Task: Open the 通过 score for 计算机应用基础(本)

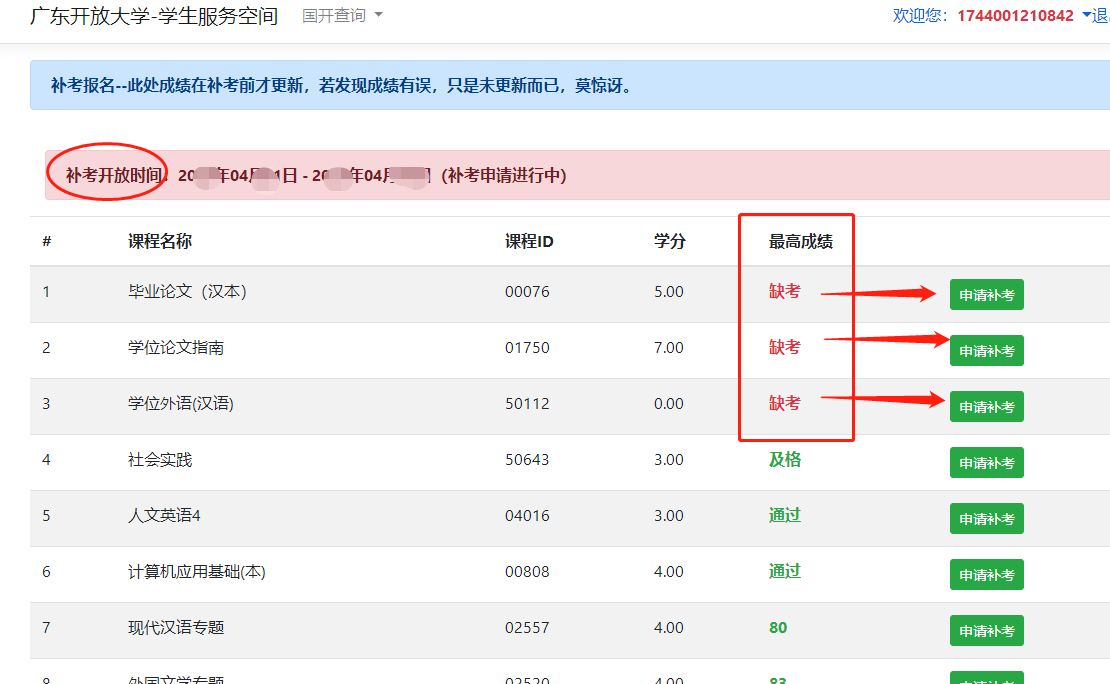Action: [x=784, y=571]
